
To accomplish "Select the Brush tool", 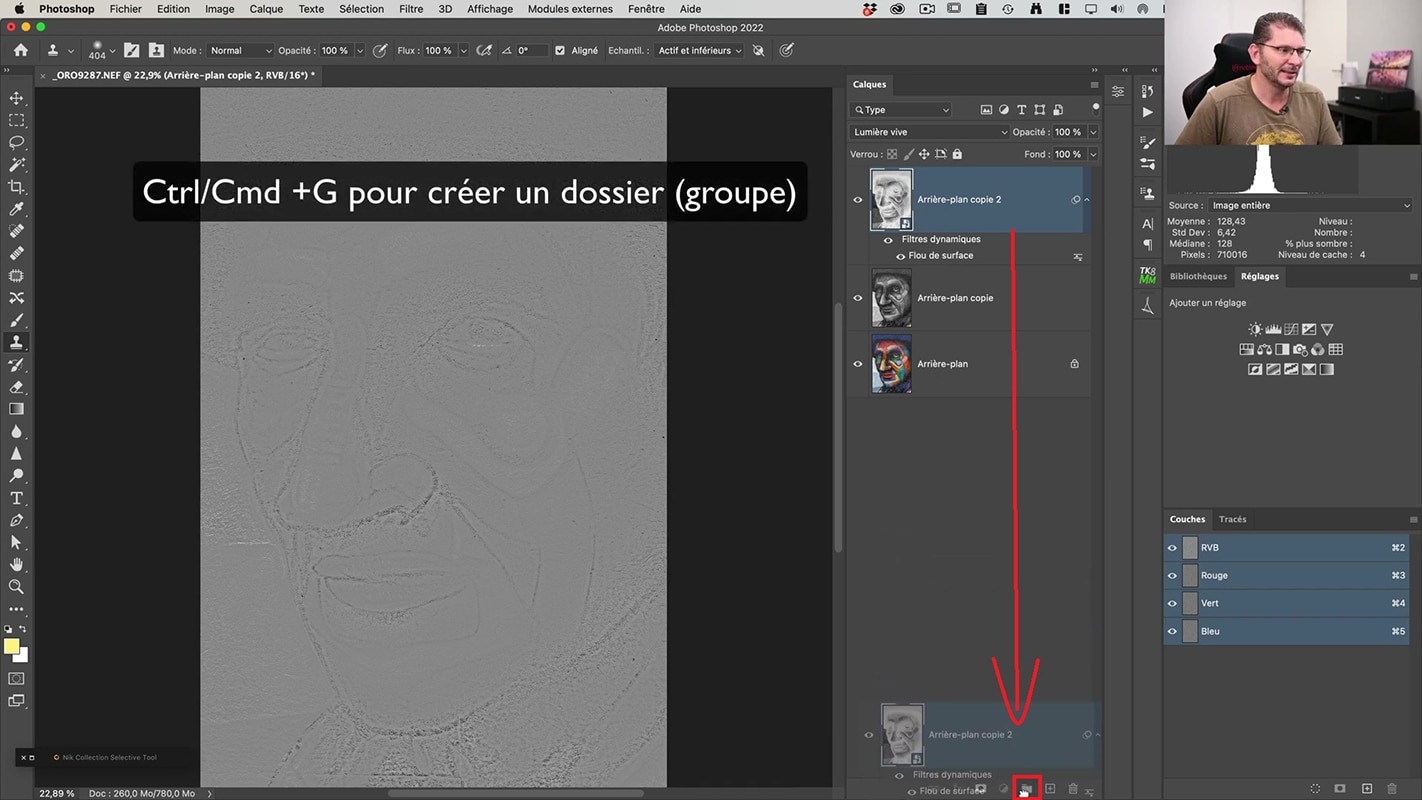I will pos(16,320).
